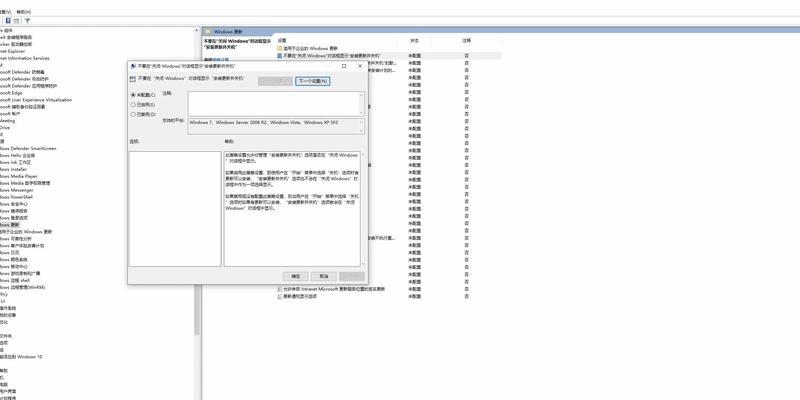The width and height of the screenshot is (800, 400).
Task: Select Windows Installer tree item
Action: click(x=14, y=169)
